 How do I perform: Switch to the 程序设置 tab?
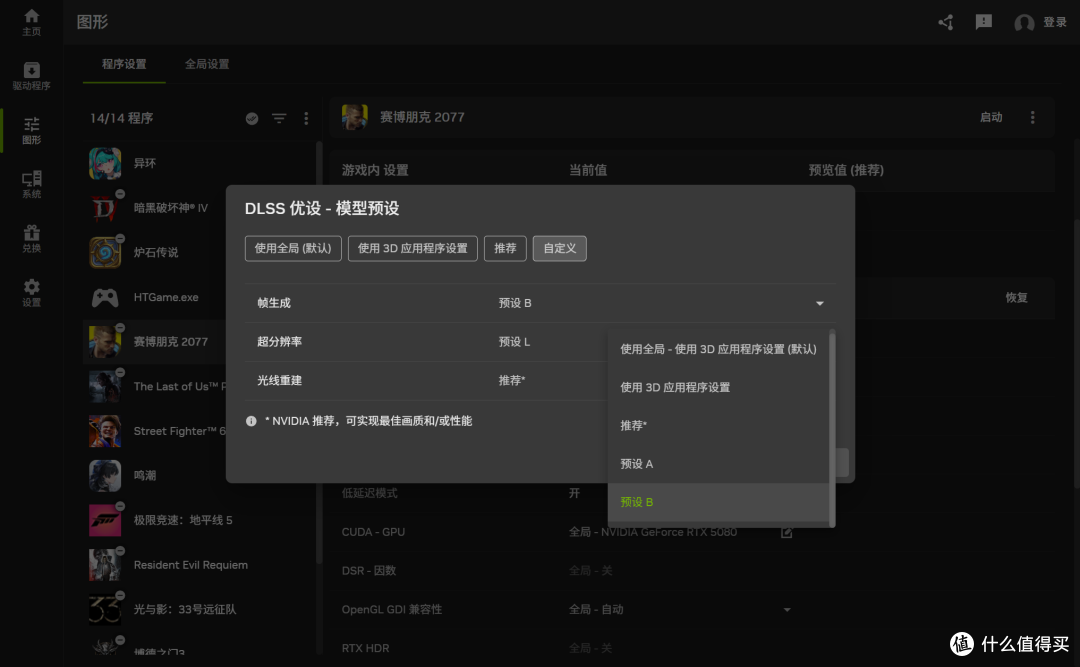point(124,64)
